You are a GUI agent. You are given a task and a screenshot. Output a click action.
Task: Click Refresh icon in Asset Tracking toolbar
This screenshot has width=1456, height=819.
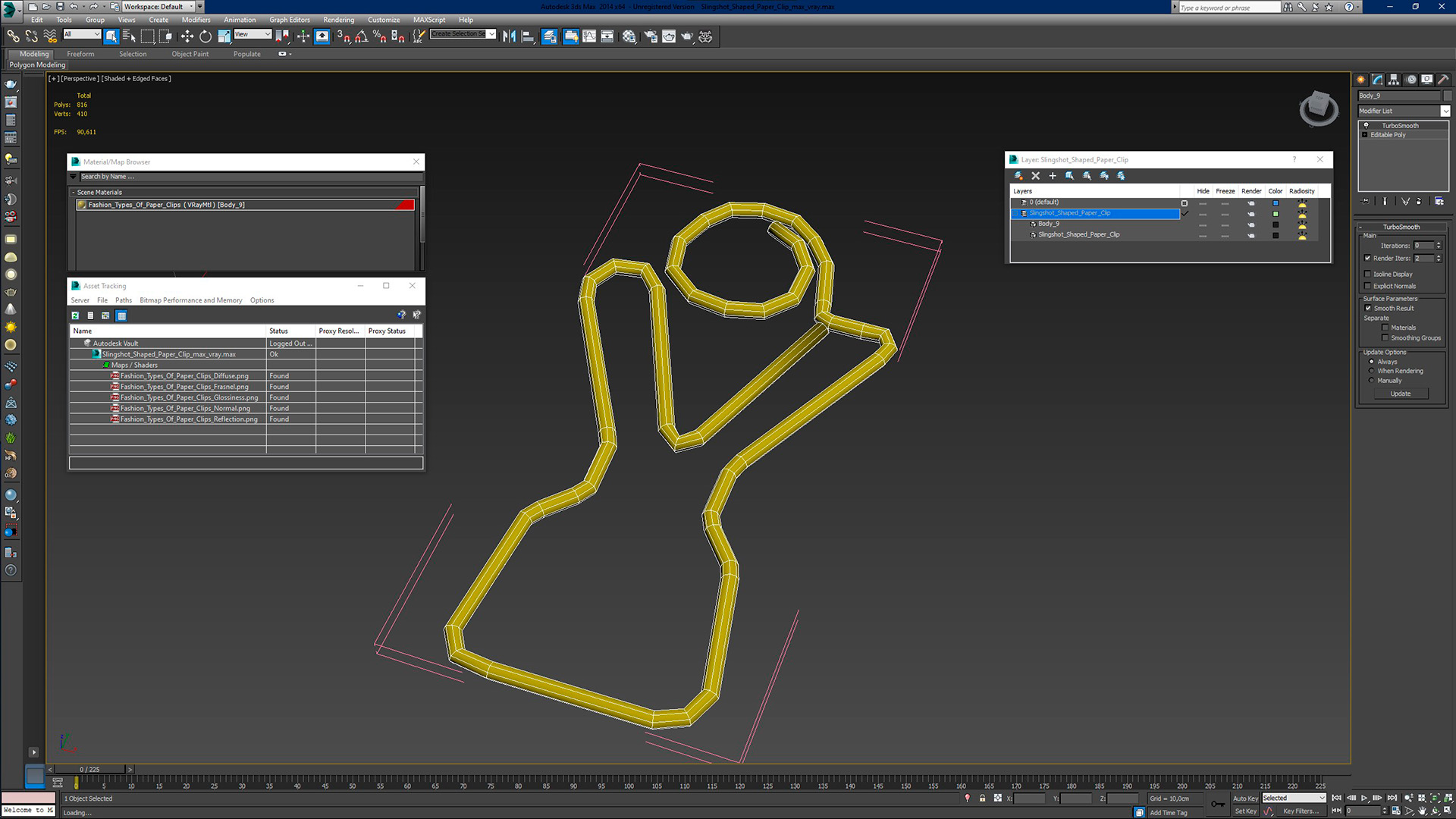(75, 315)
